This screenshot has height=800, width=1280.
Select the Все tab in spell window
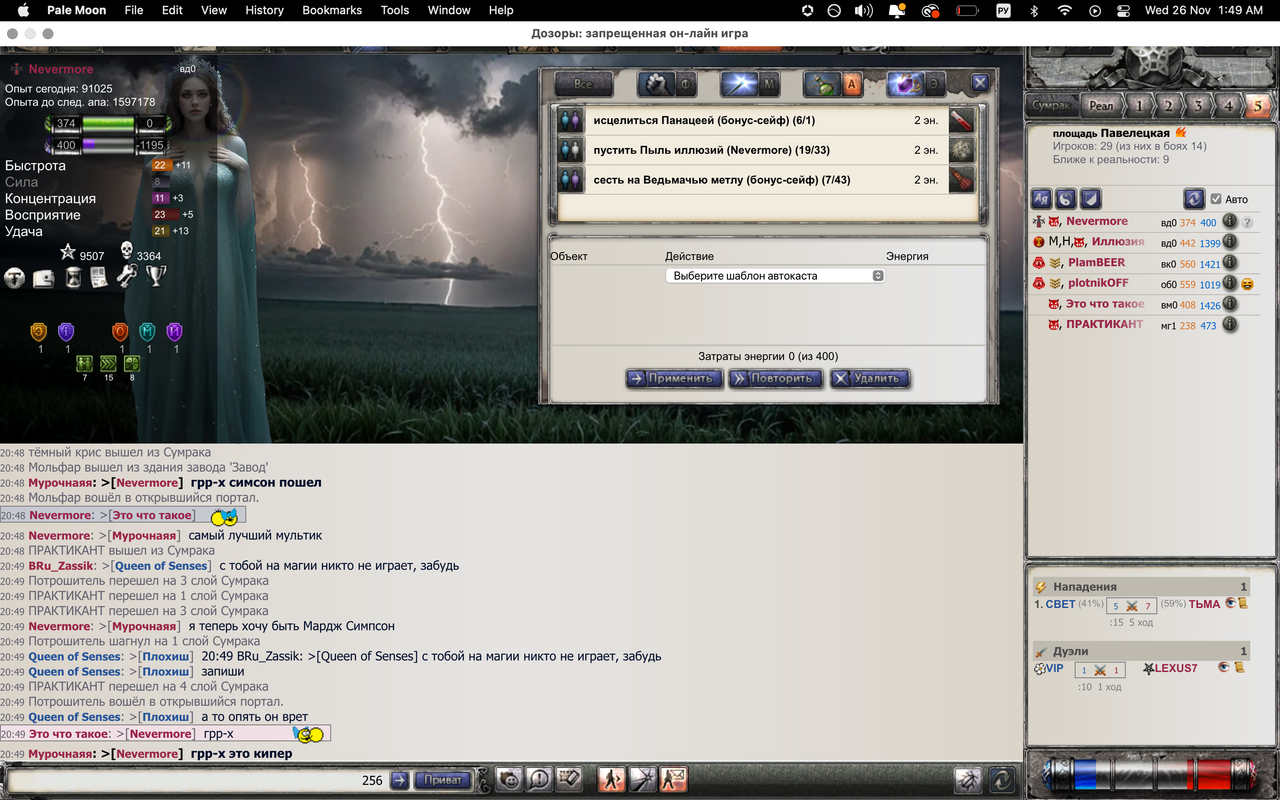582,84
